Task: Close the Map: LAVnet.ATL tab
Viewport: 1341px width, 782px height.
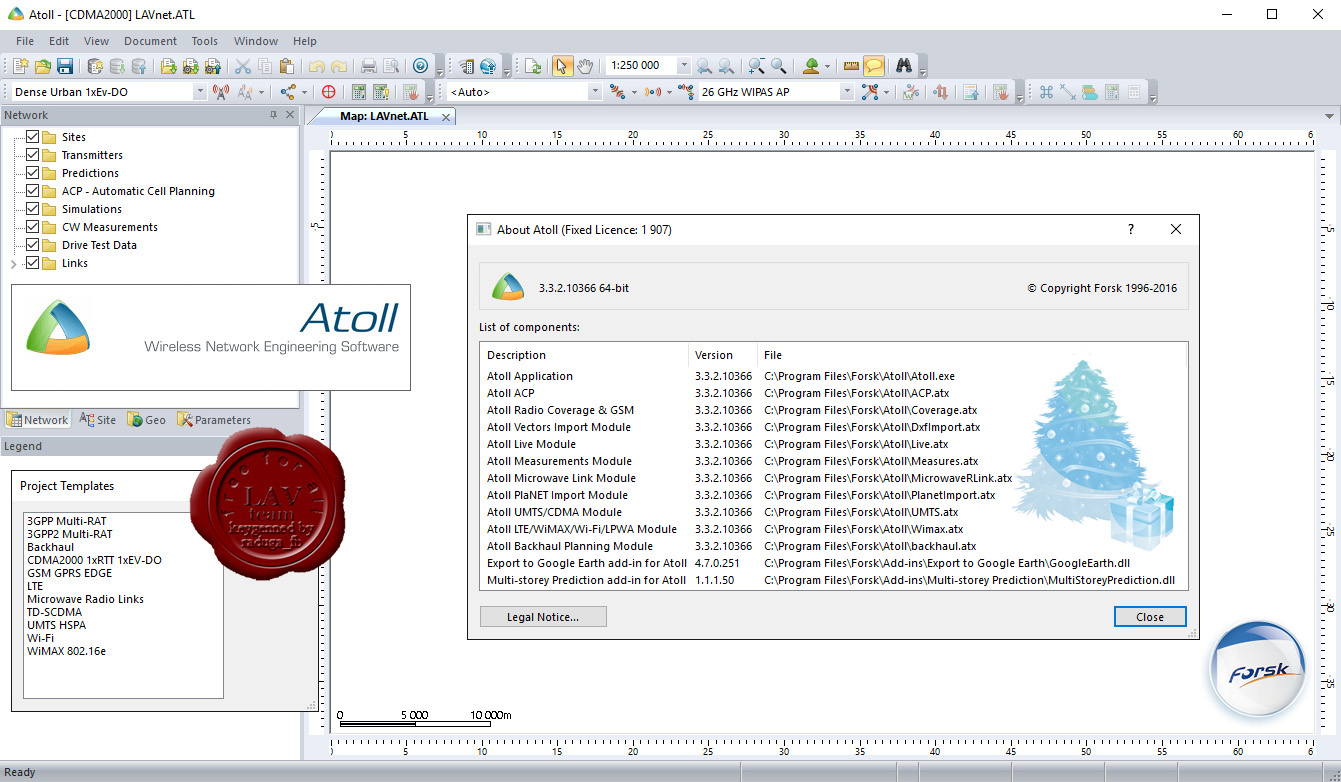Action: coord(446,116)
